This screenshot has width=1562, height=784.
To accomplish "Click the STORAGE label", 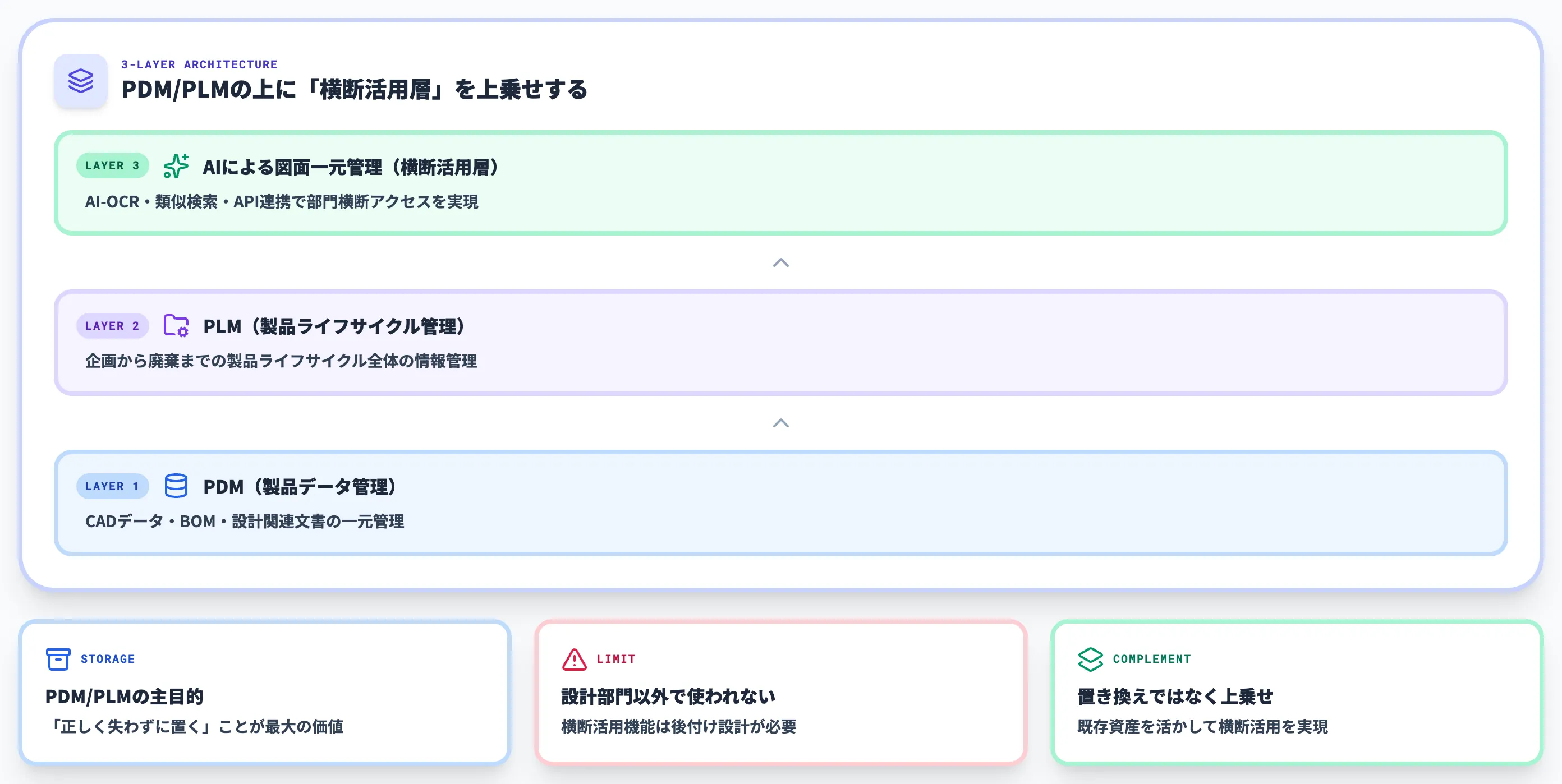I will (108, 659).
